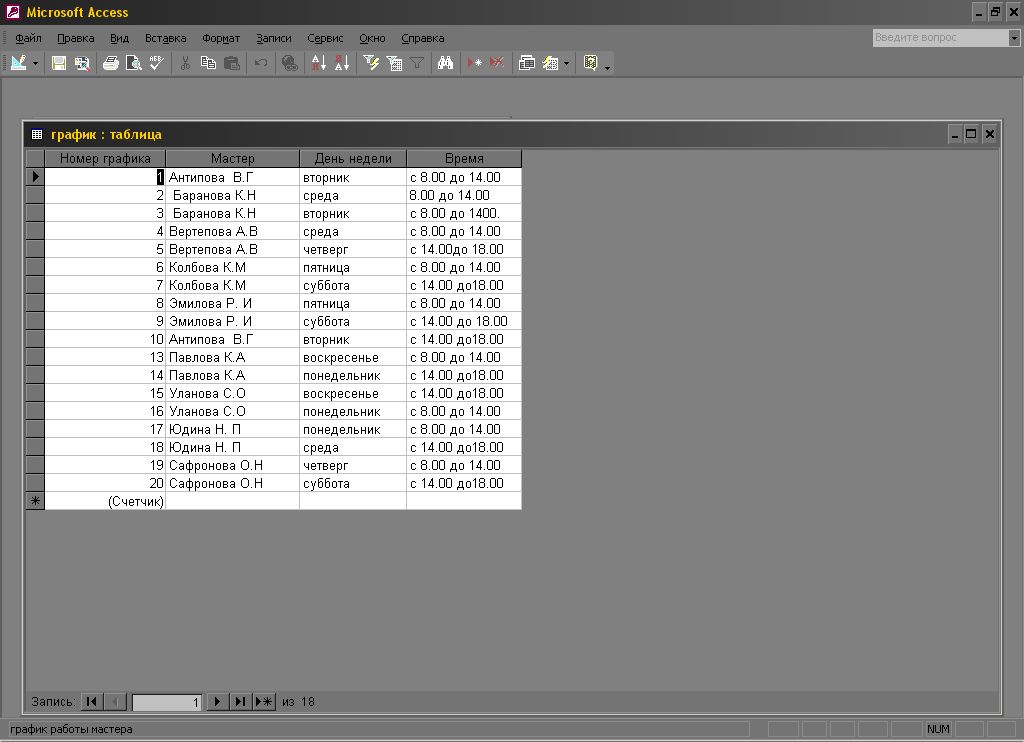Screen dimensions: 1024x742
Task: Go to first record button
Action: pos(91,702)
